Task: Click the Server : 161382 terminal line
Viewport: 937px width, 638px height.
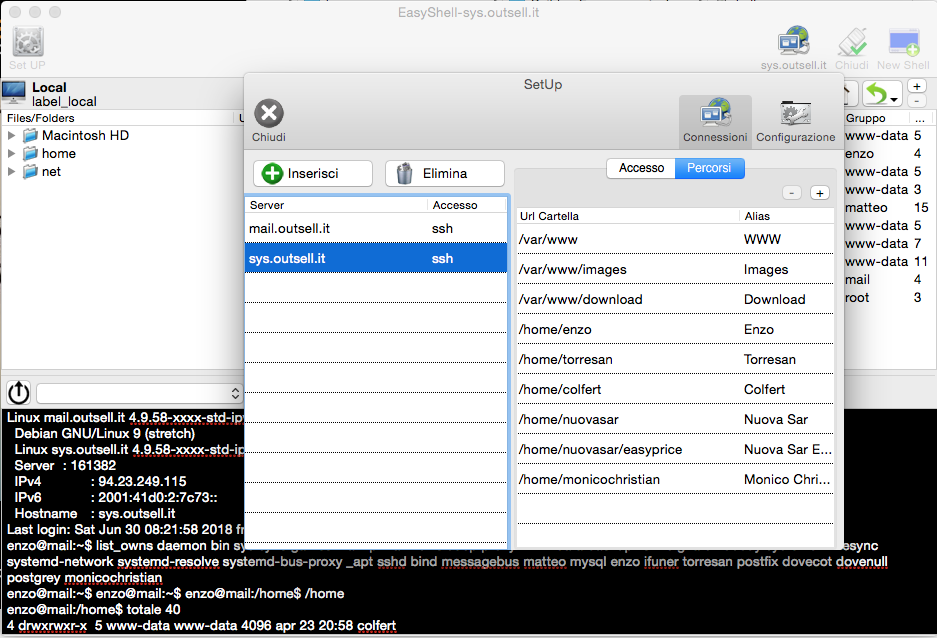Action: [65, 465]
